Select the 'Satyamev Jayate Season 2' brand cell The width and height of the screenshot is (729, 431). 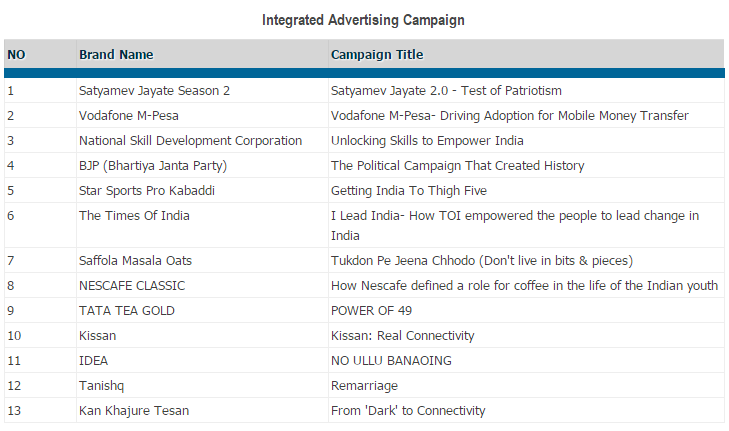(x=154, y=91)
